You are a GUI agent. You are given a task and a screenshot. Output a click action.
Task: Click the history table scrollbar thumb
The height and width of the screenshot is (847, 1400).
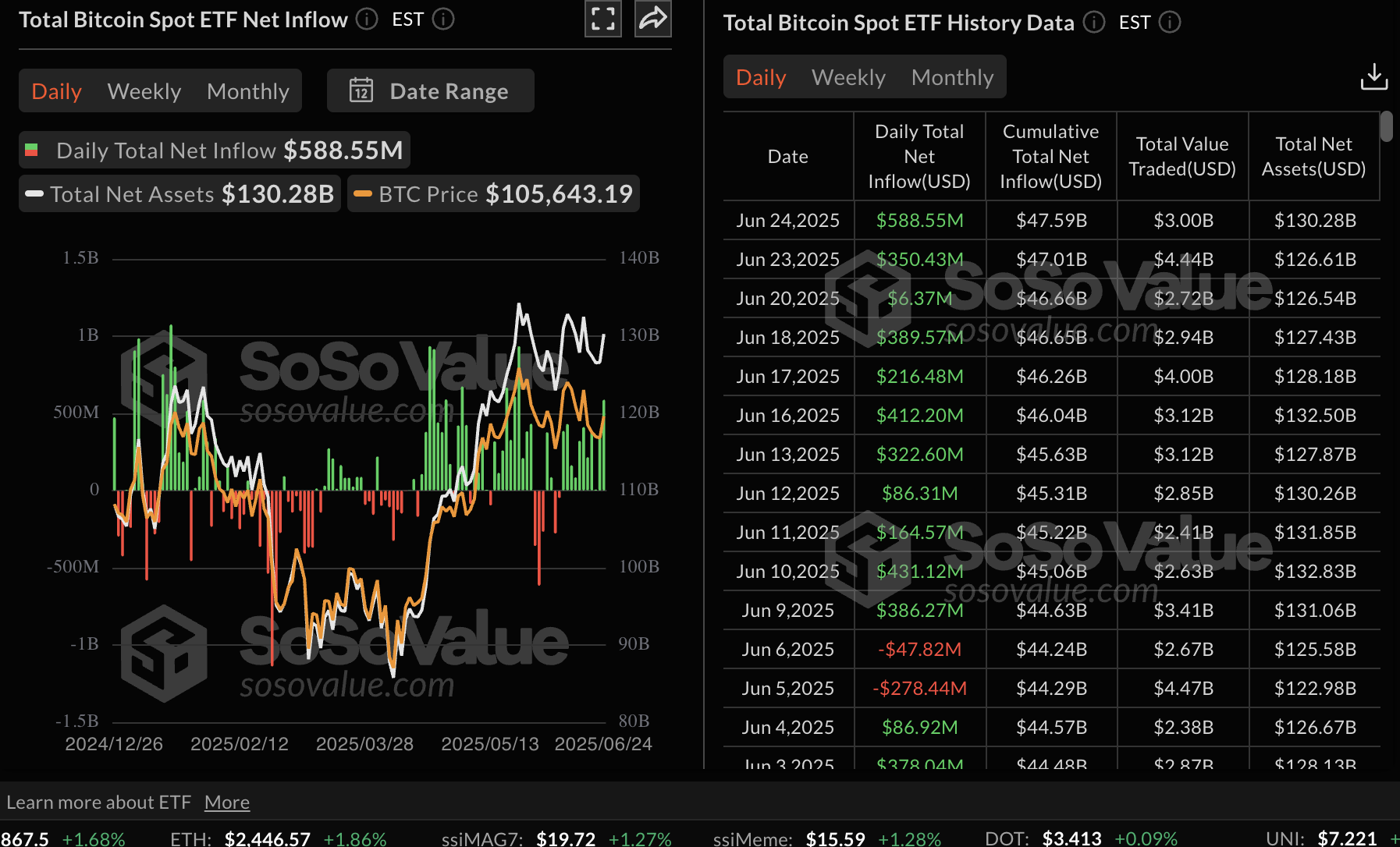[1387, 126]
